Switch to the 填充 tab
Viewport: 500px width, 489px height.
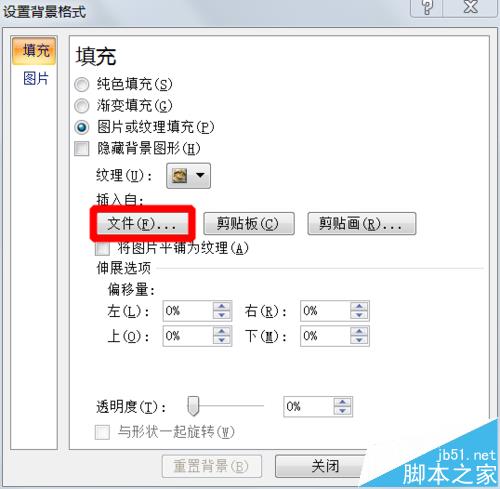34,51
